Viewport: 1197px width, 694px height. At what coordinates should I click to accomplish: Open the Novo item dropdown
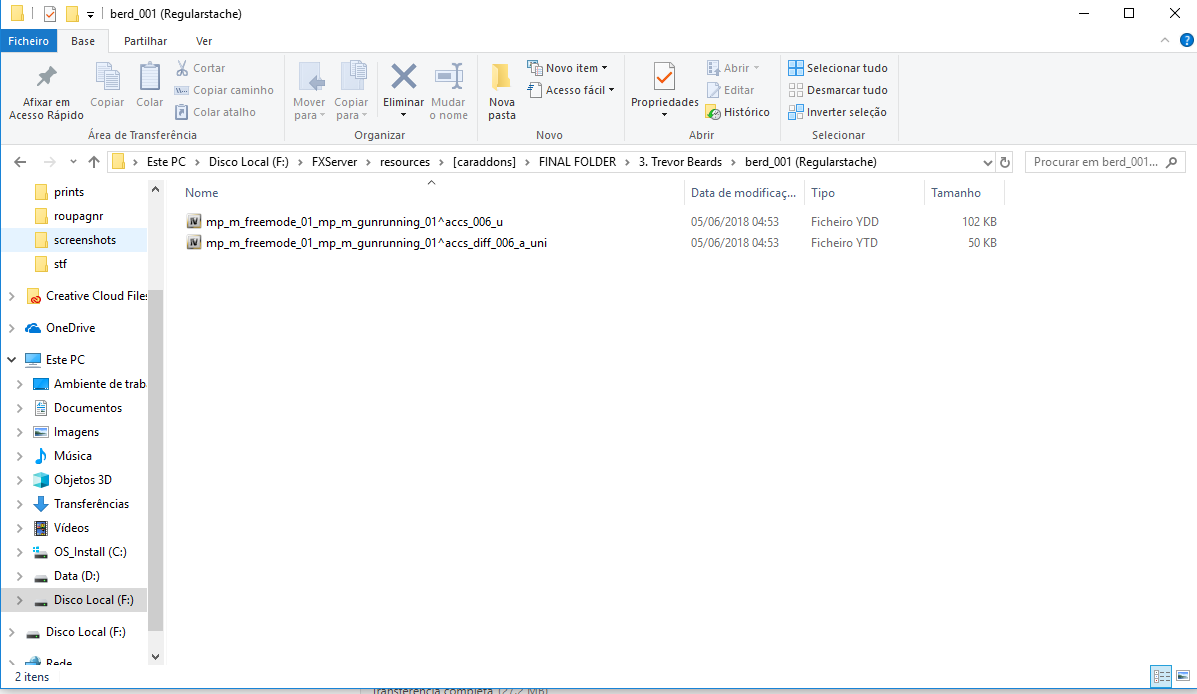[567, 68]
